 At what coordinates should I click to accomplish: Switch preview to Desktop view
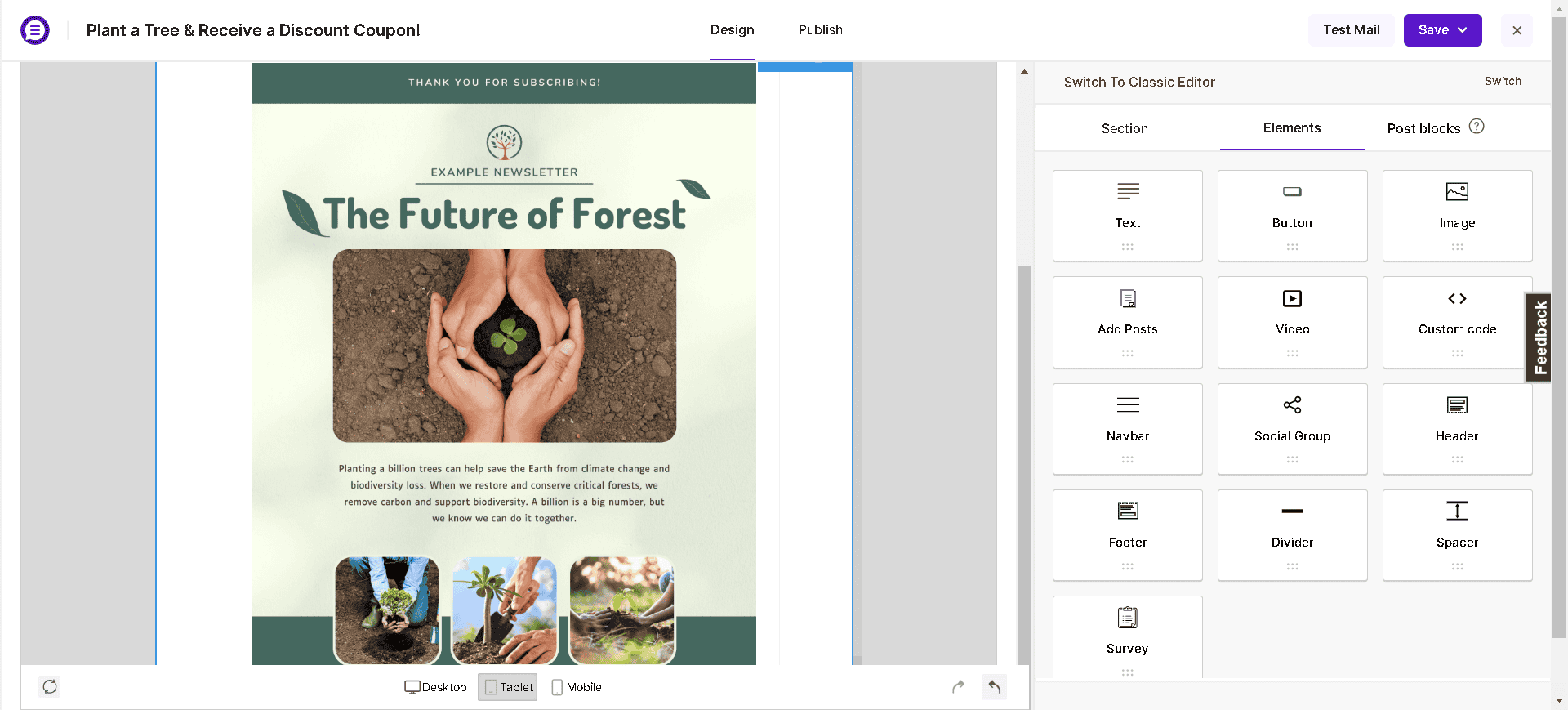point(436,687)
